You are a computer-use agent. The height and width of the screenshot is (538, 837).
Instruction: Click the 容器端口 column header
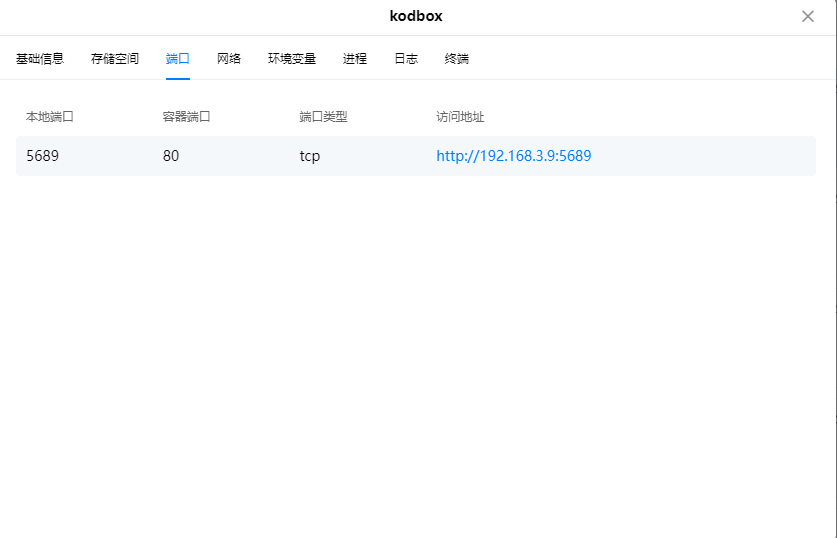coord(187,117)
